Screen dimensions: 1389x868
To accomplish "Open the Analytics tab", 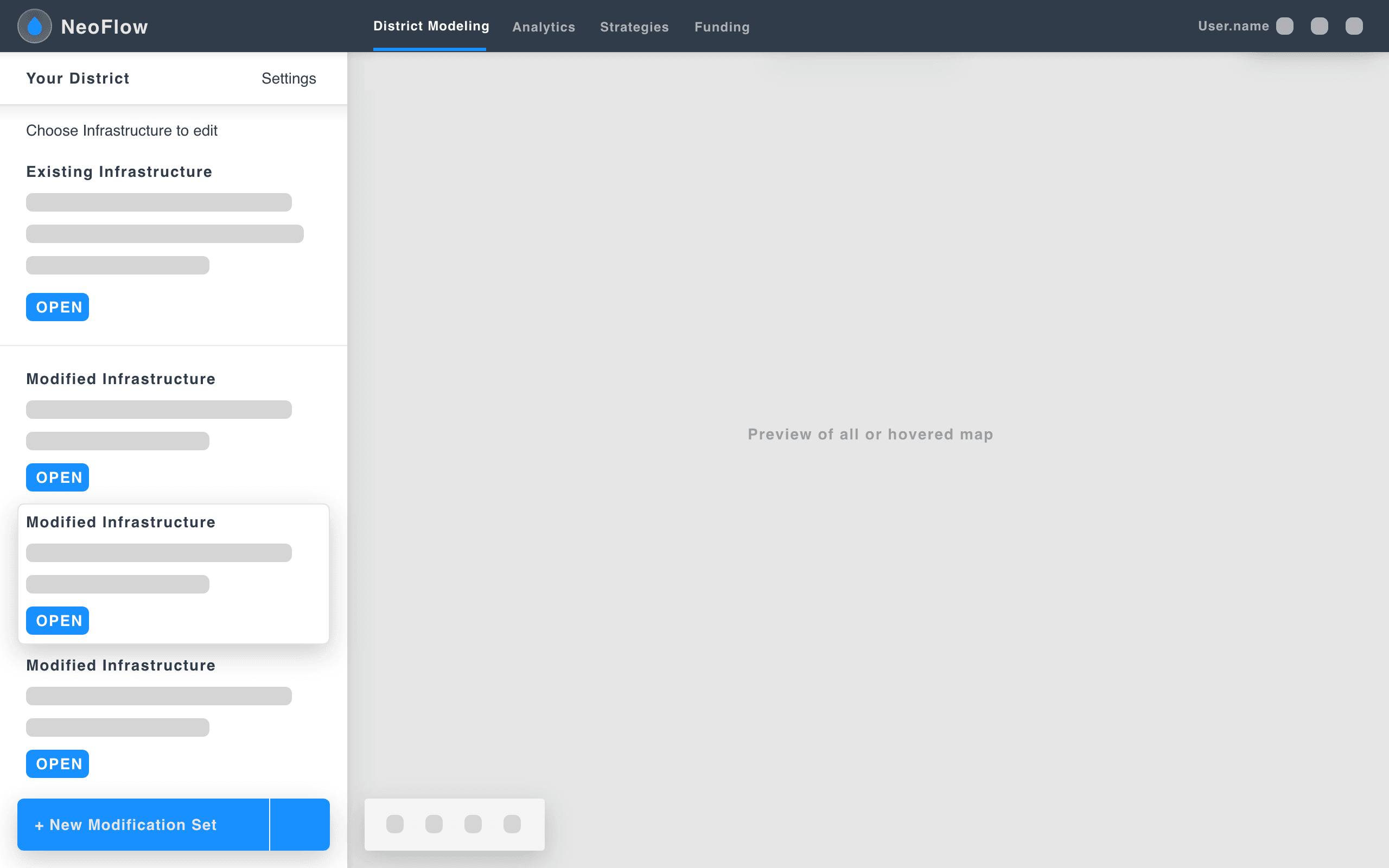I will tap(544, 27).
